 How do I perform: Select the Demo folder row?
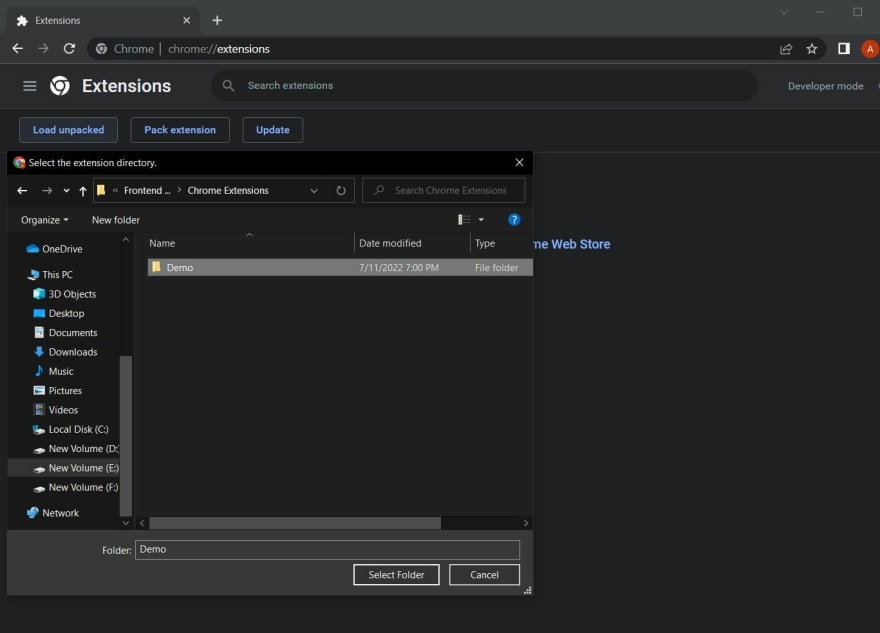tap(340, 268)
